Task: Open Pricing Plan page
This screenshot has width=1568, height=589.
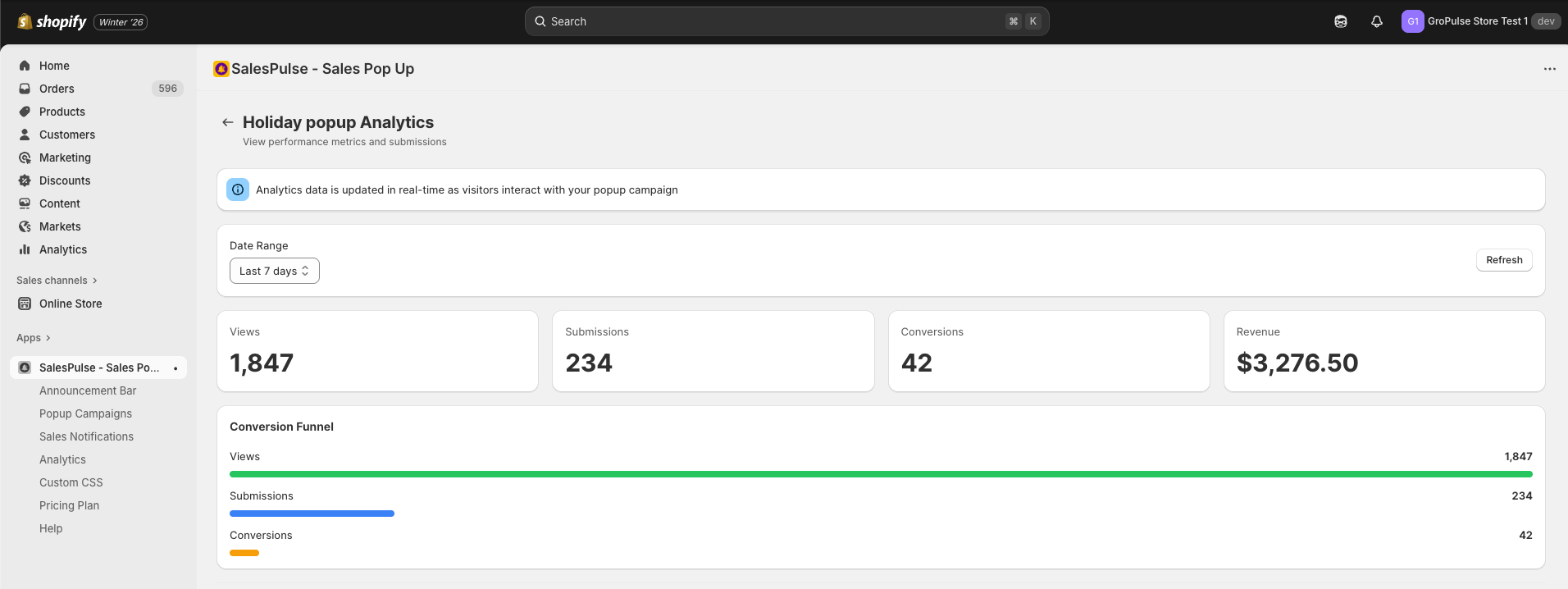Action: click(69, 505)
